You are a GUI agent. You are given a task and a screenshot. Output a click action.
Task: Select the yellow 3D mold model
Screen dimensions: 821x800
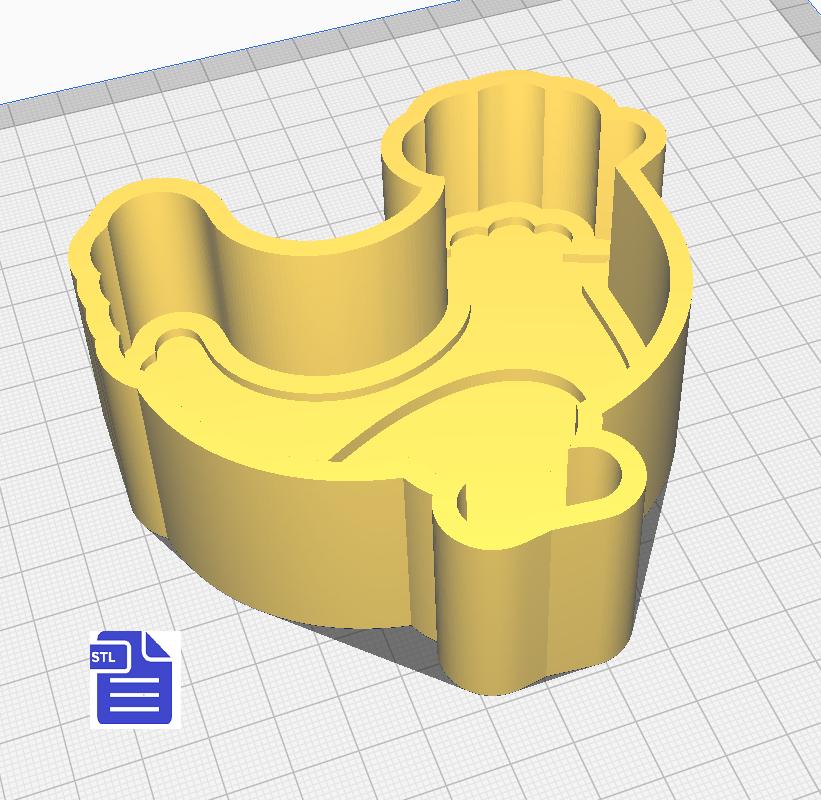382,382
